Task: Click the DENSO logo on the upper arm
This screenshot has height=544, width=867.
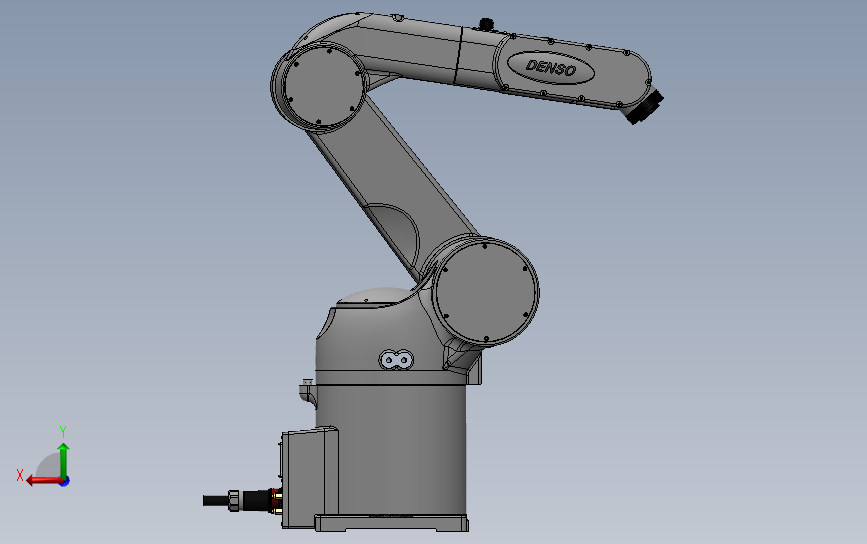Action: [x=550, y=68]
